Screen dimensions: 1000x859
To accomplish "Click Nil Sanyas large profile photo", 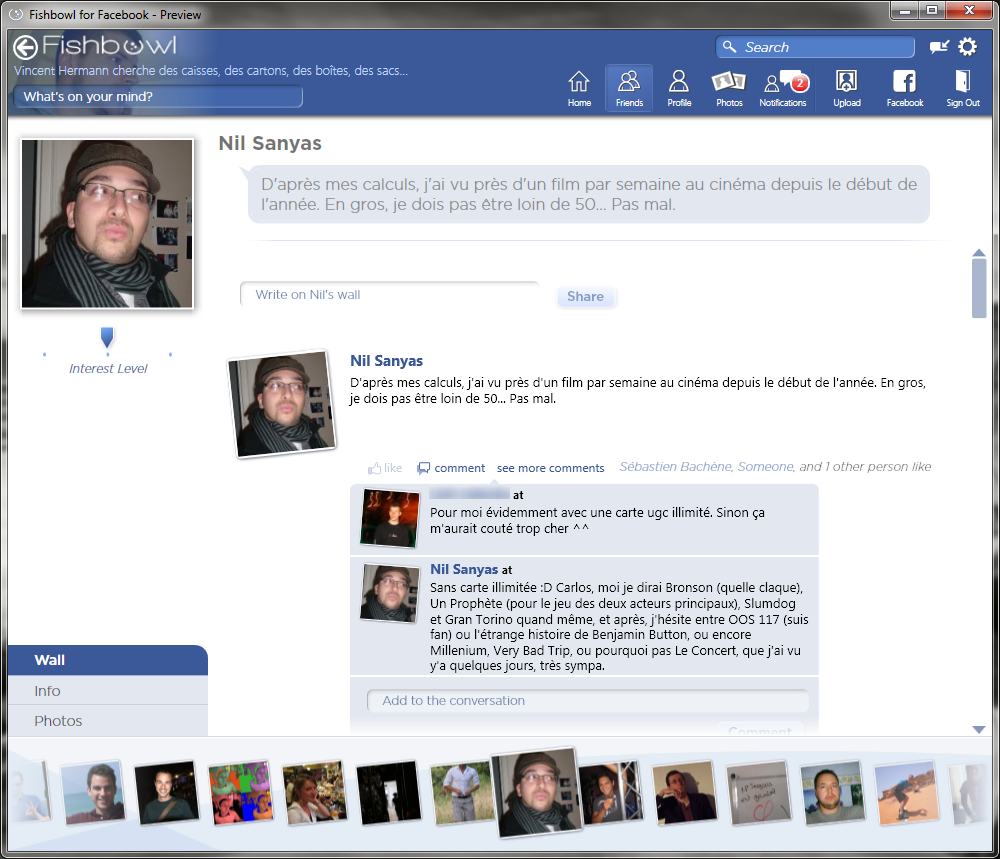I will 107,224.
